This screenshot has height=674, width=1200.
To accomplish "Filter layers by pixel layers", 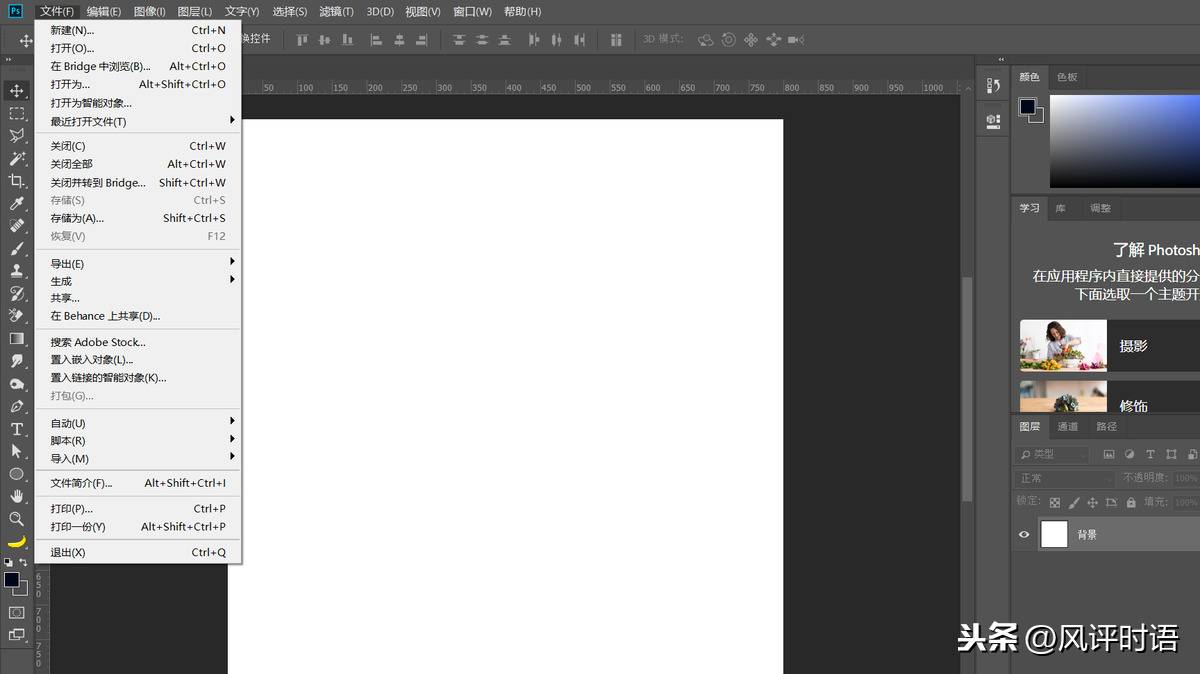I will coord(1109,454).
